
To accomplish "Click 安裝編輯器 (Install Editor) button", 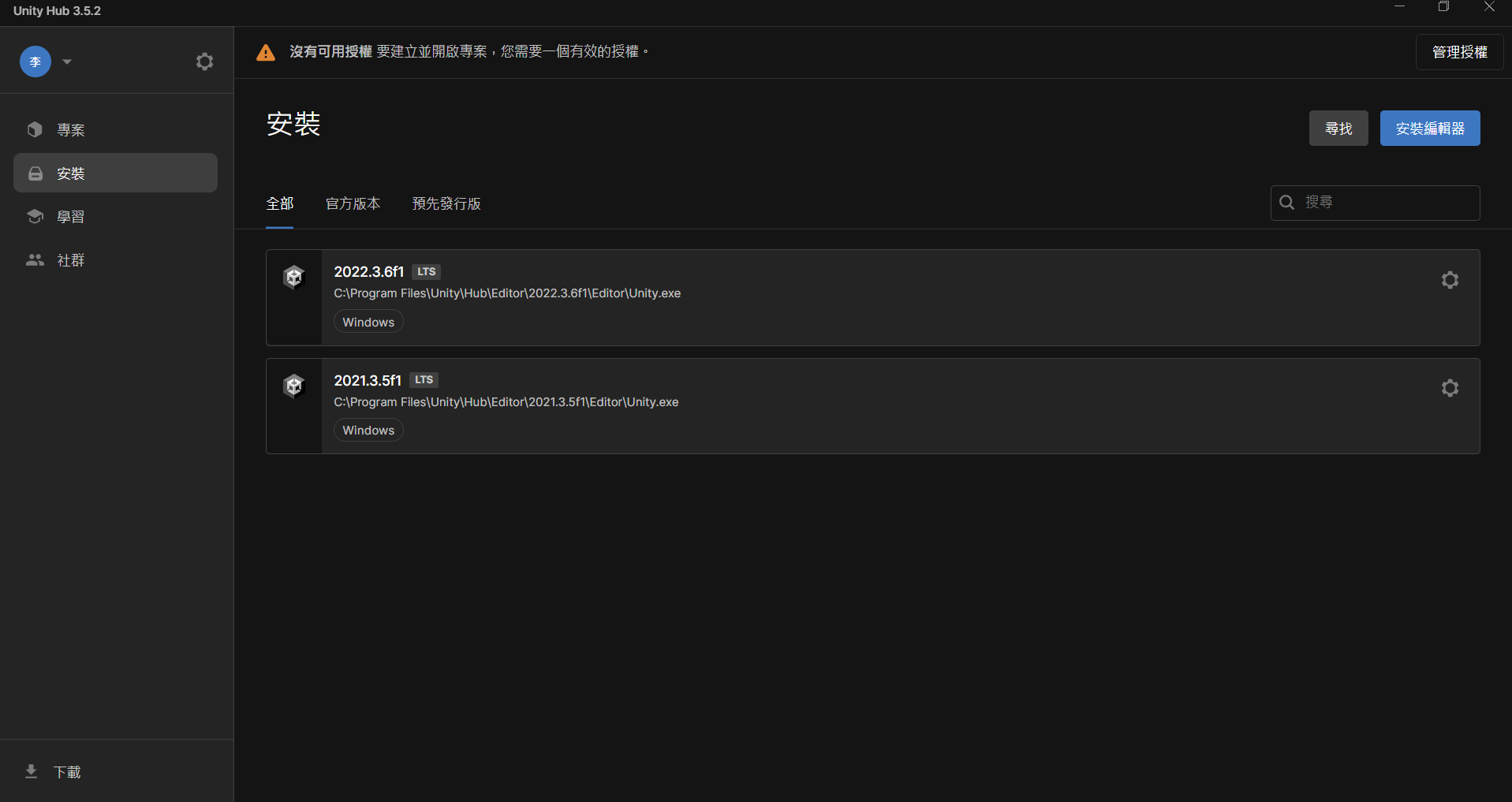I will pos(1430,129).
